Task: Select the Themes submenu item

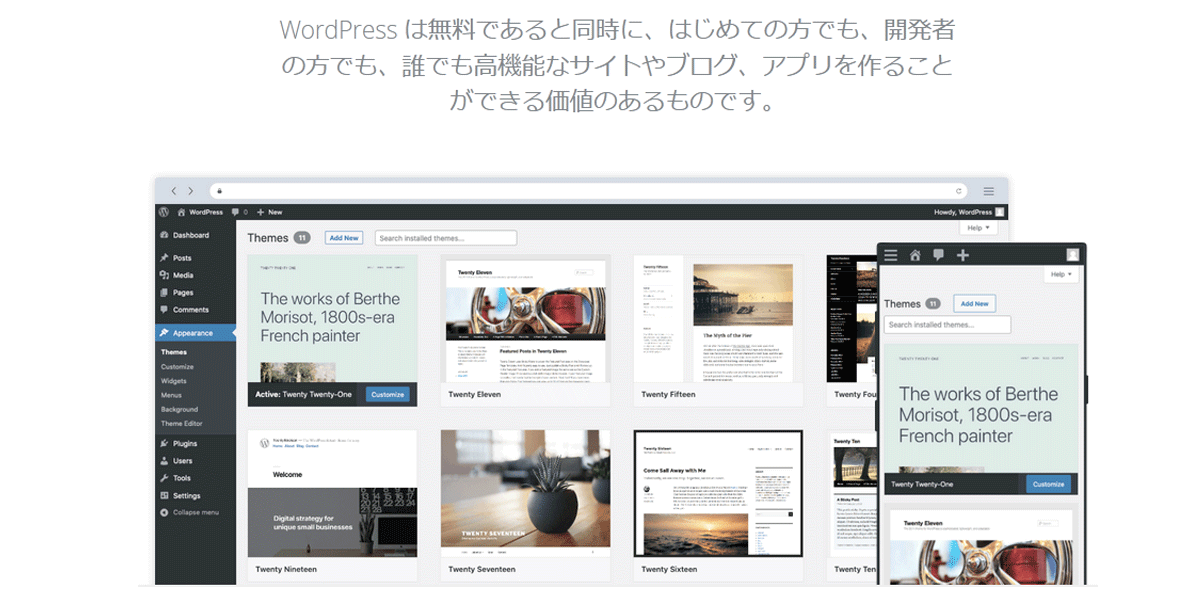Action: [174, 352]
